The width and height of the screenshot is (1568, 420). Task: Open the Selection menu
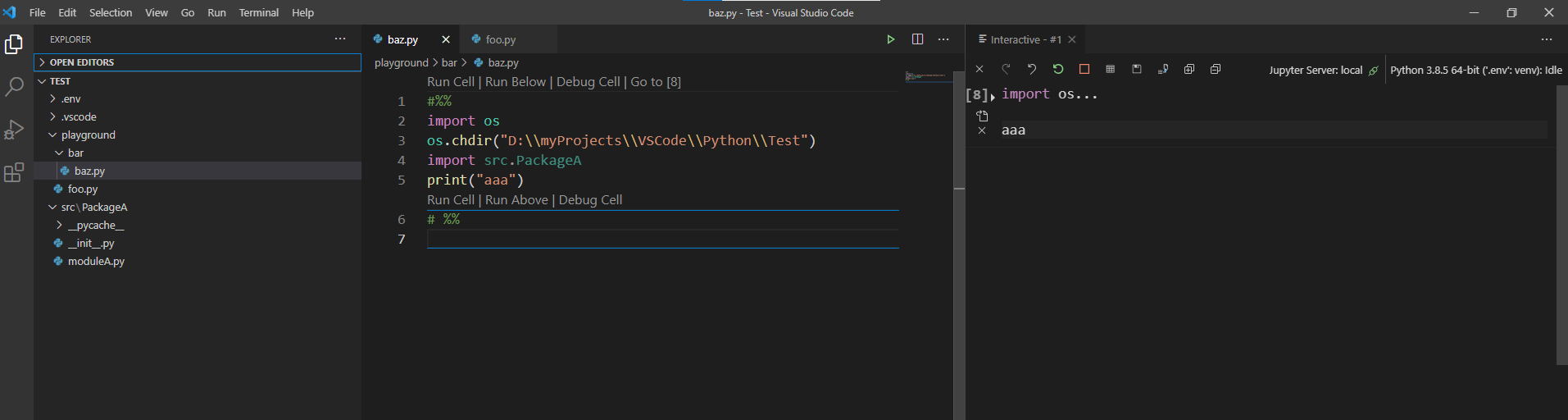coord(111,12)
